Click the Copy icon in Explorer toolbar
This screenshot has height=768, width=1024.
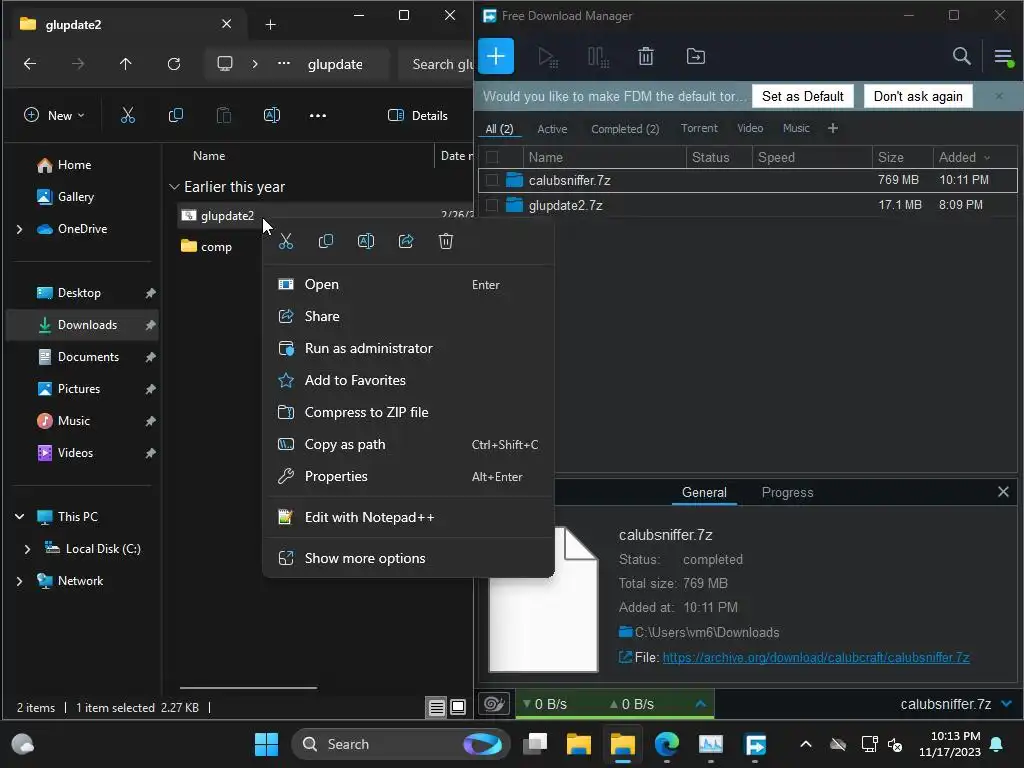click(x=176, y=116)
